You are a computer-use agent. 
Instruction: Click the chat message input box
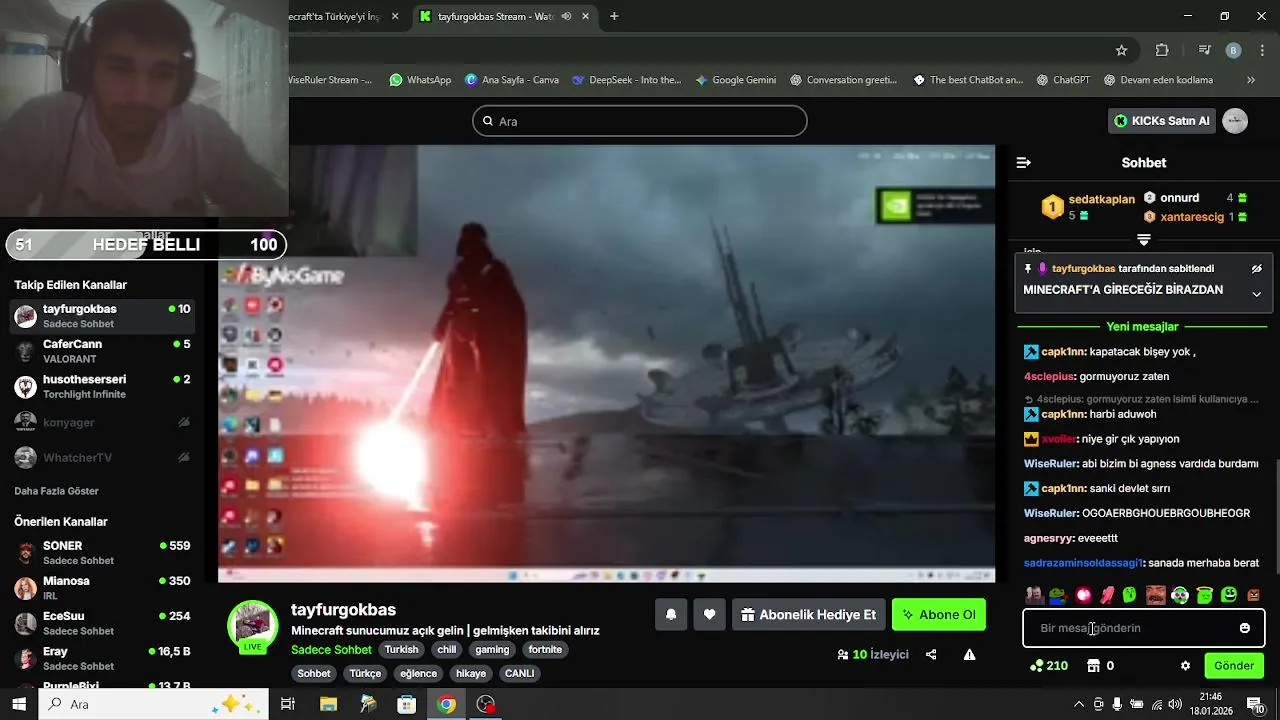point(1143,628)
